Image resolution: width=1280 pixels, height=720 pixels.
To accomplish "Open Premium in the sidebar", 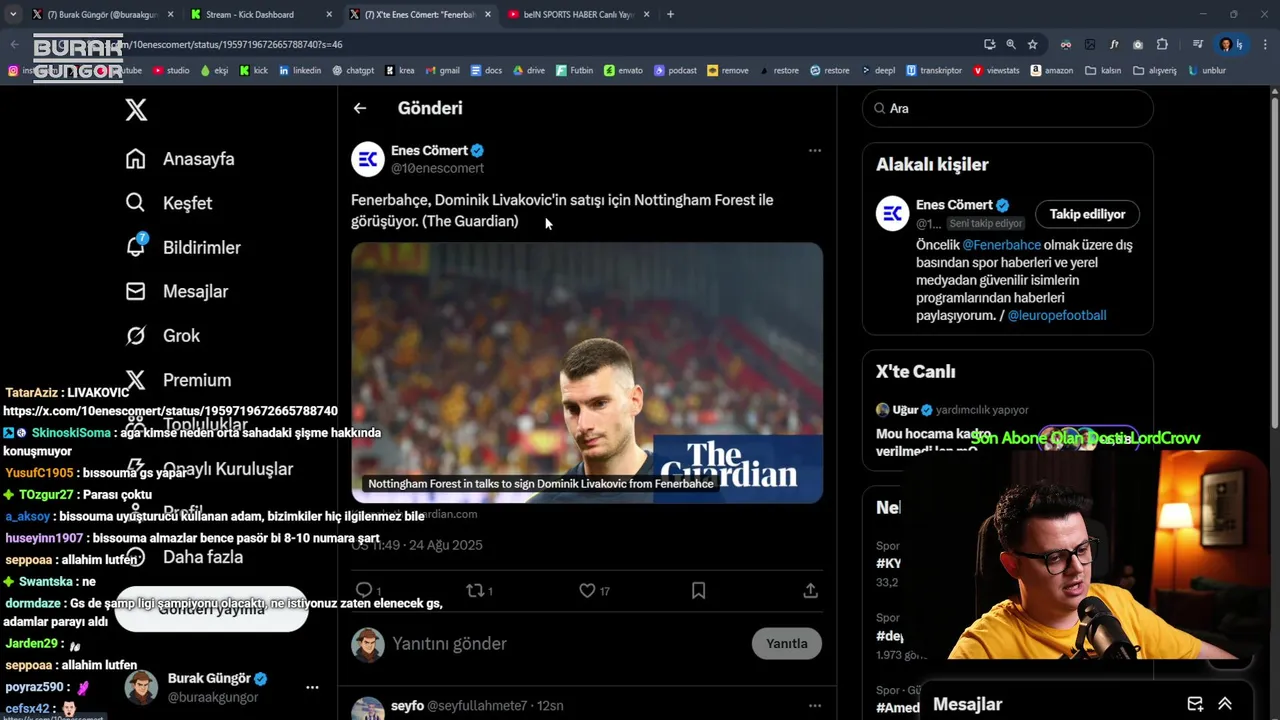I will click(x=178, y=380).
